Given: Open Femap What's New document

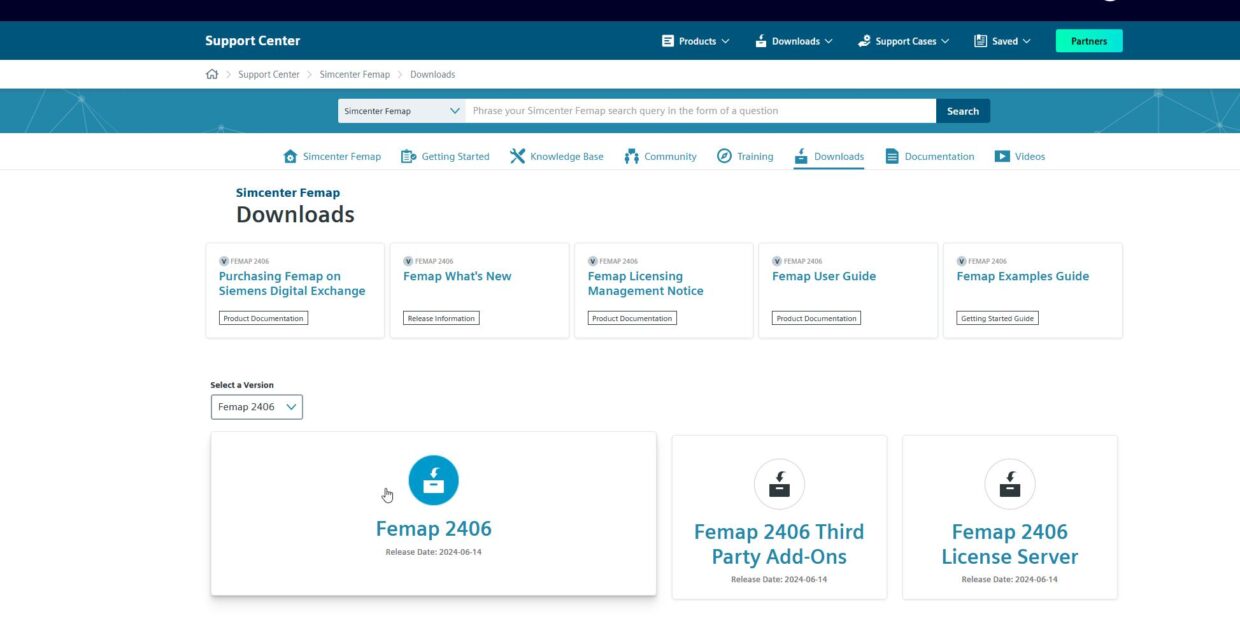Looking at the screenshot, I should click(x=457, y=277).
